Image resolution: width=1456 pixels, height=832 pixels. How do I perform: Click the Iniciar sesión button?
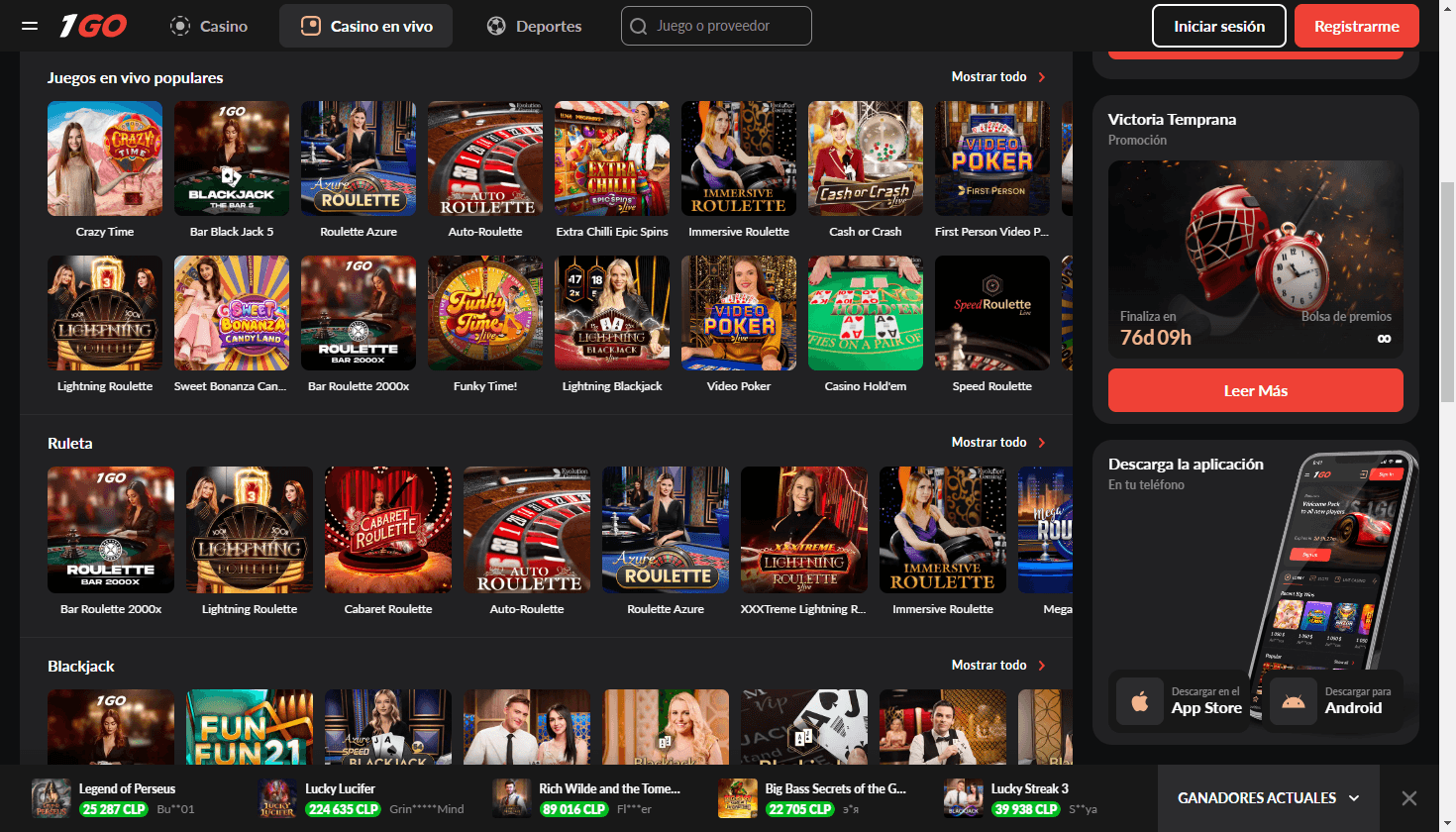(1218, 26)
